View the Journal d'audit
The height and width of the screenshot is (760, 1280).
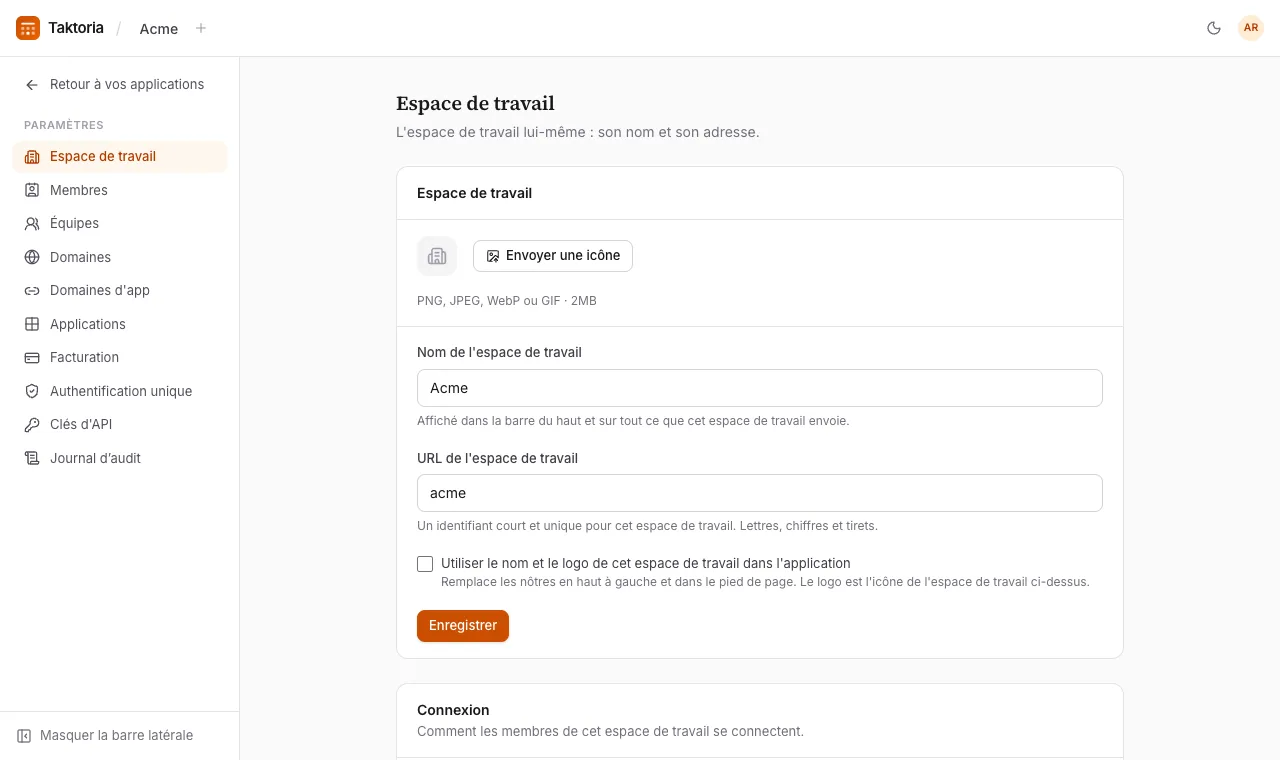tap(120, 458)
